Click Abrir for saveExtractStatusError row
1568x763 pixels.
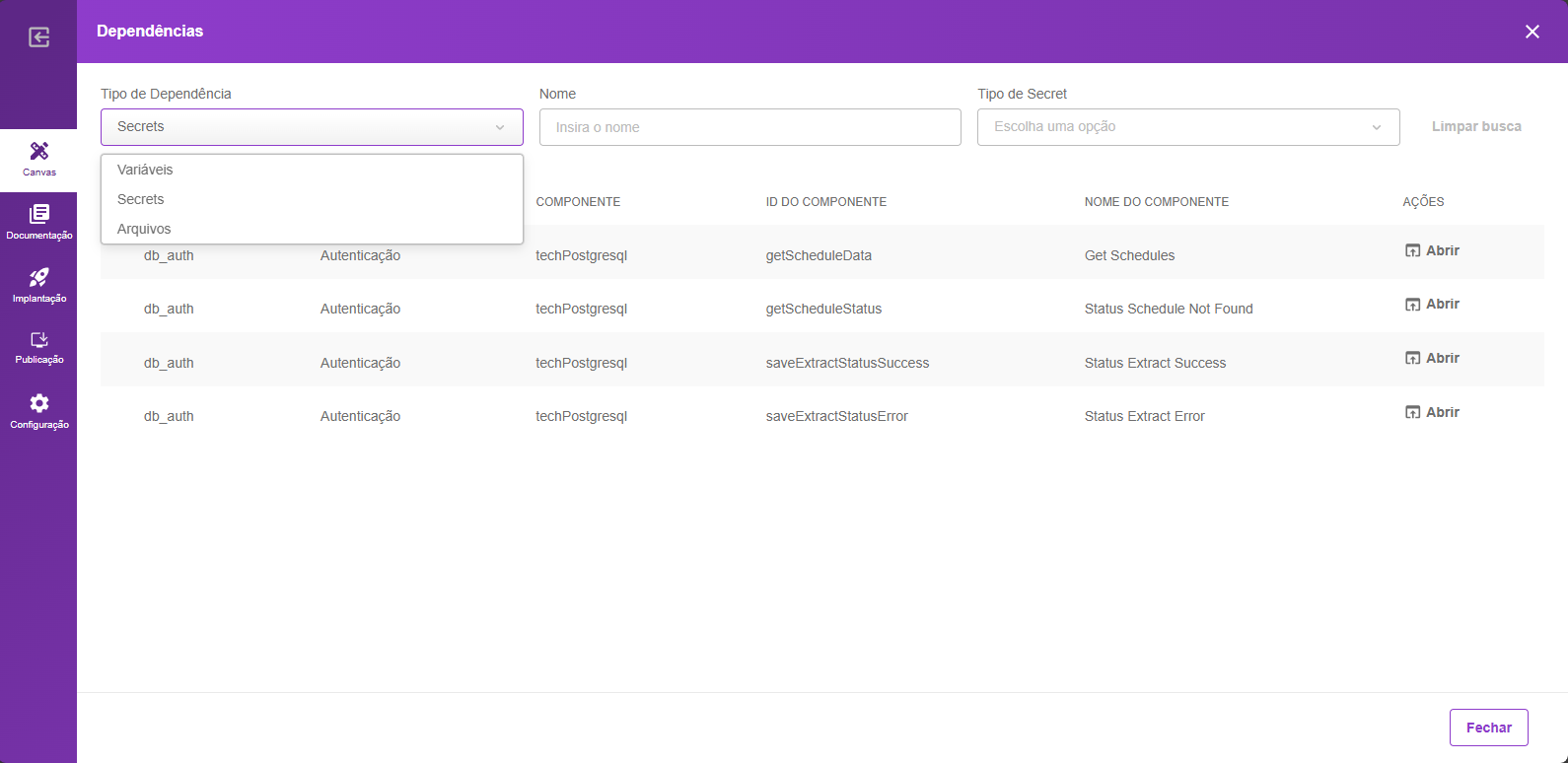click(1432, 412)
